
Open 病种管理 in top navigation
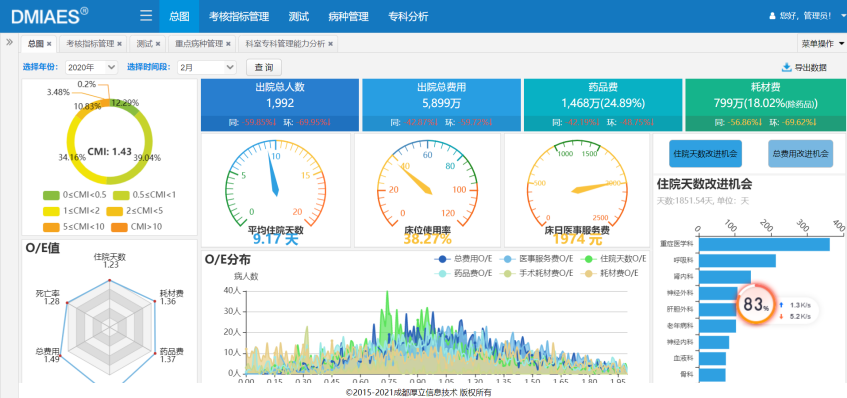coord(348,16)
